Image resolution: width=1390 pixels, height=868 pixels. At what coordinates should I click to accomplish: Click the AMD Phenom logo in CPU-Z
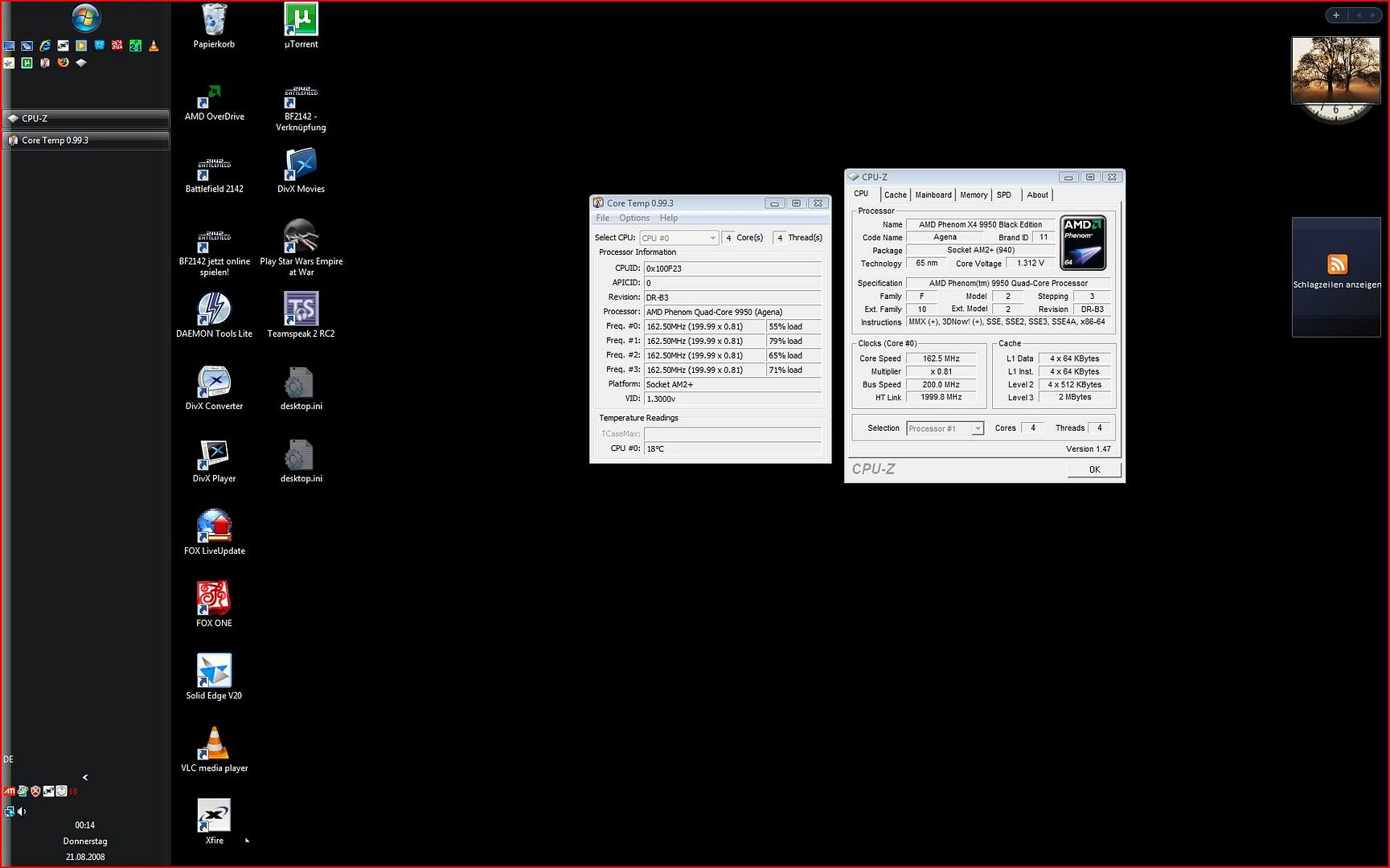1083,242
